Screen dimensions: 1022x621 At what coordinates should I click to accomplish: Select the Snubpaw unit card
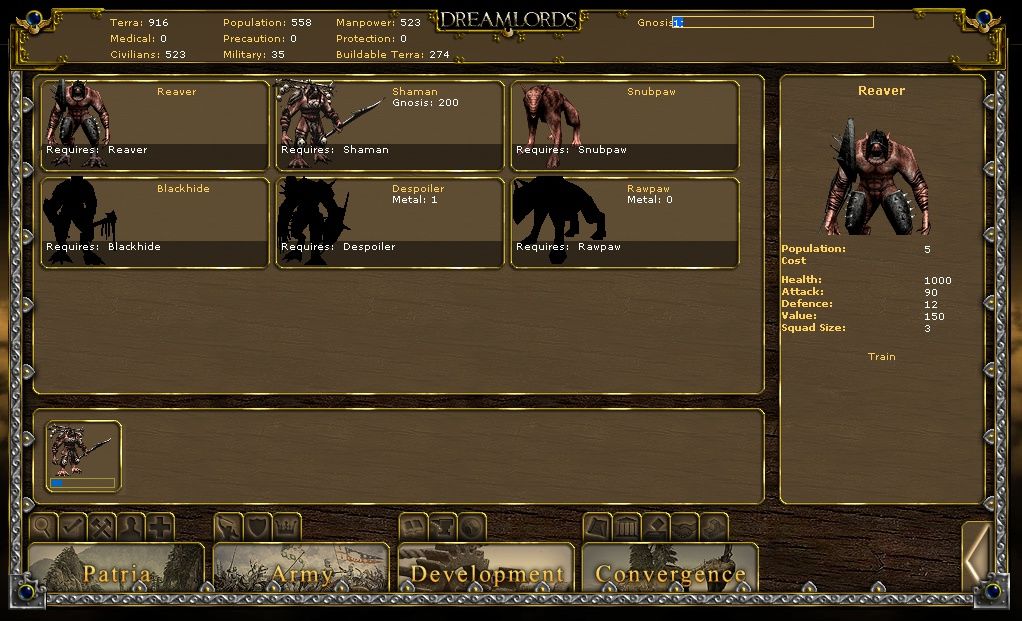tap(625, 125)
